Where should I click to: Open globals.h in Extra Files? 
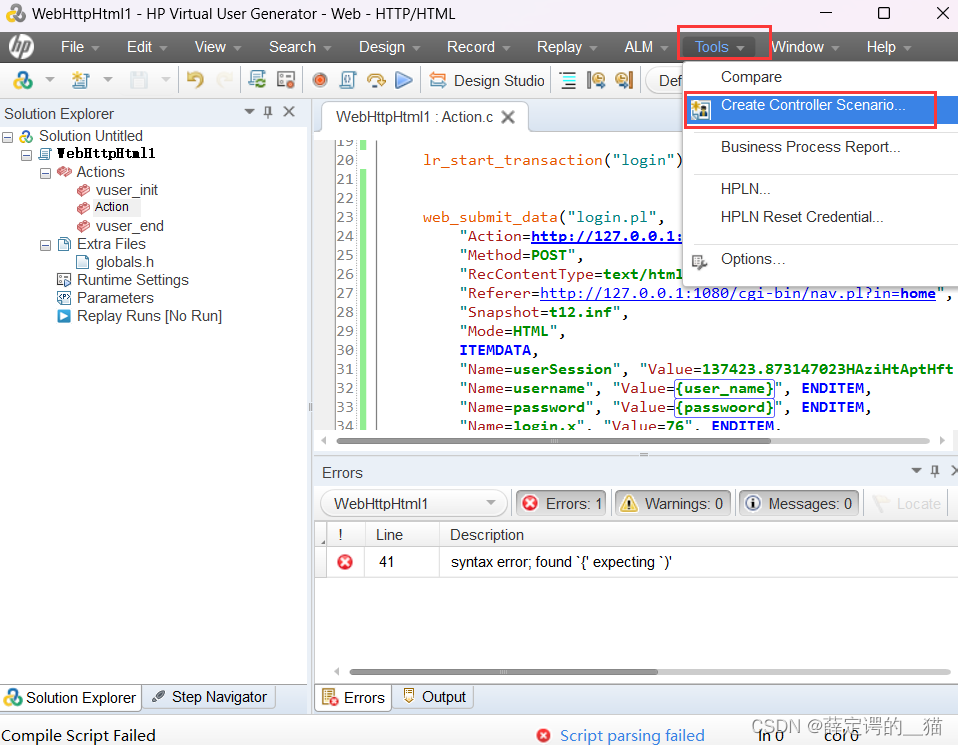(125, 262)
